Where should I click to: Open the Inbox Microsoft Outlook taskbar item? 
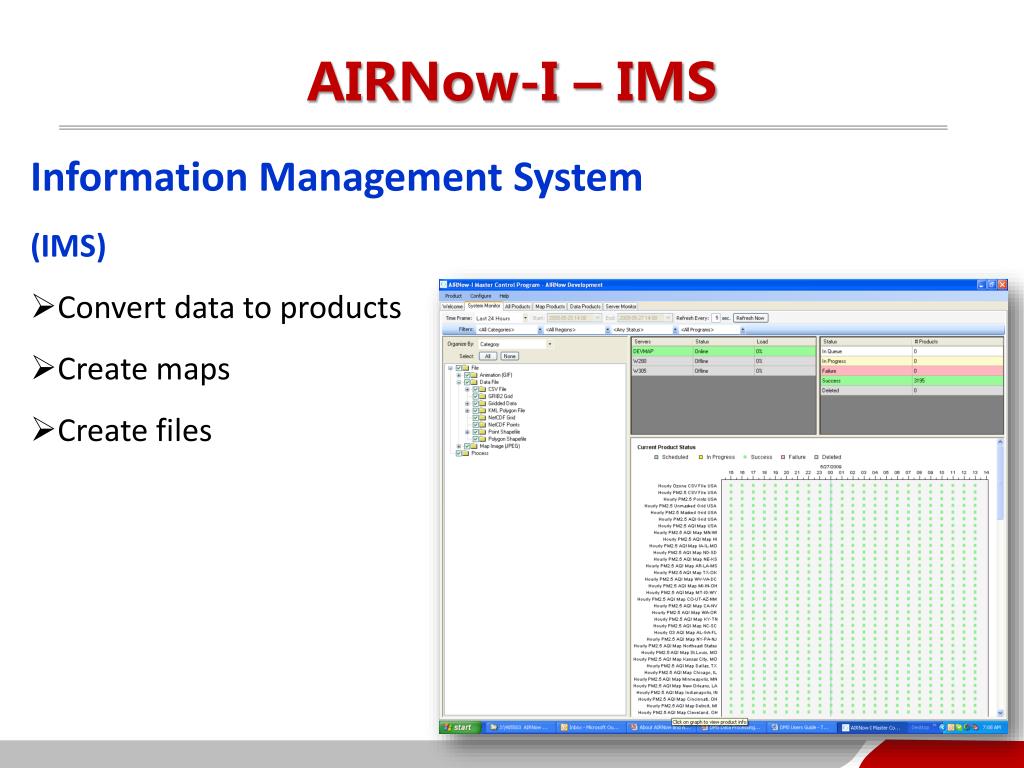(589, 728)
